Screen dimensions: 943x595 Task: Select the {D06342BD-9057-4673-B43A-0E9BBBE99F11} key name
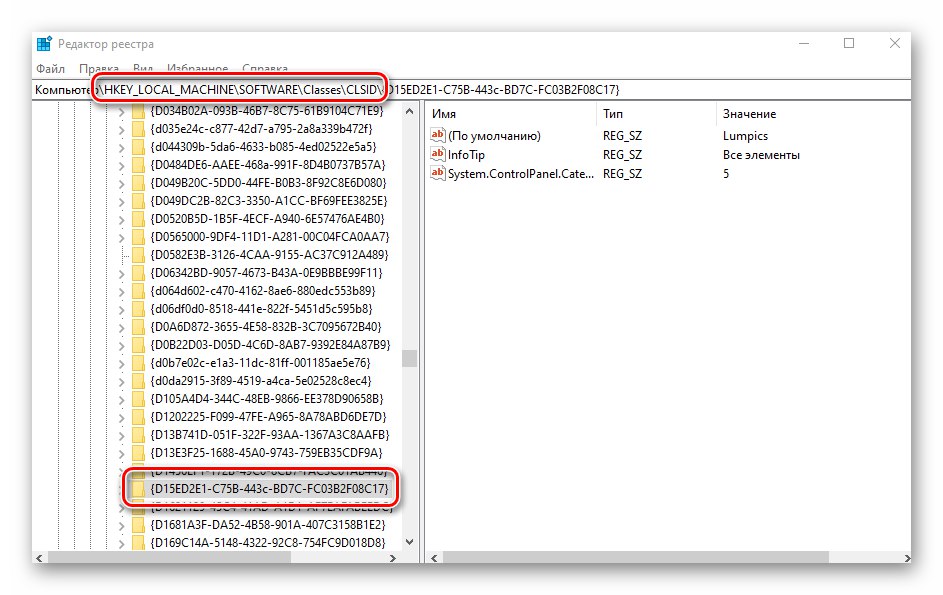(x=266, y=273)
